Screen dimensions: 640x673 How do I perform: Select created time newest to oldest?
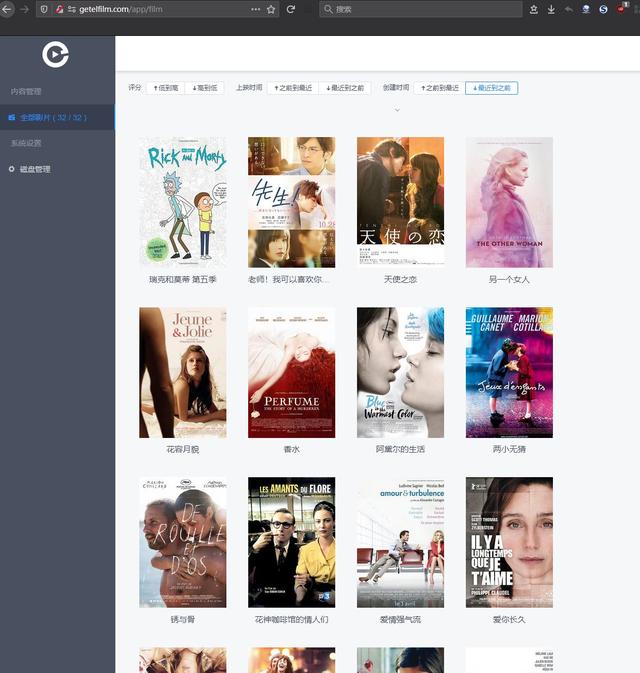pyautogui.click(x=491, y=88)
